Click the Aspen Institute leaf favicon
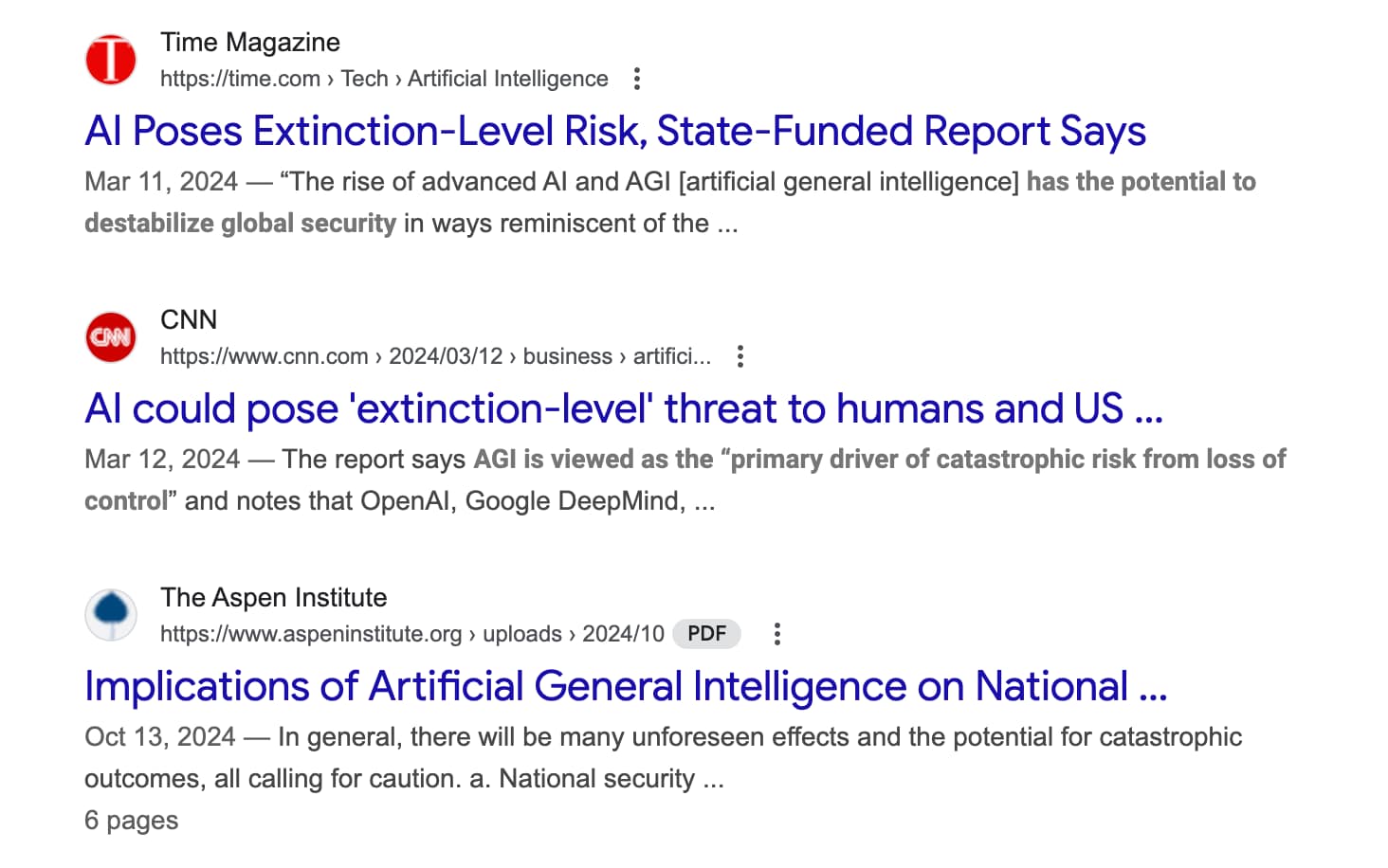 [x=111, y=614]
